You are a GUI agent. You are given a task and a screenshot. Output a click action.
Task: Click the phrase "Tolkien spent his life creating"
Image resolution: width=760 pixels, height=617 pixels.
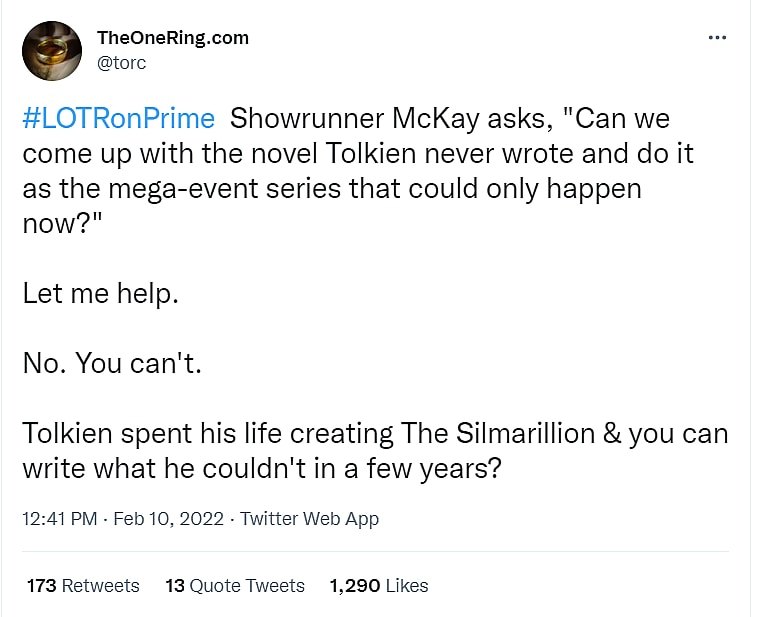coord(208,434)
